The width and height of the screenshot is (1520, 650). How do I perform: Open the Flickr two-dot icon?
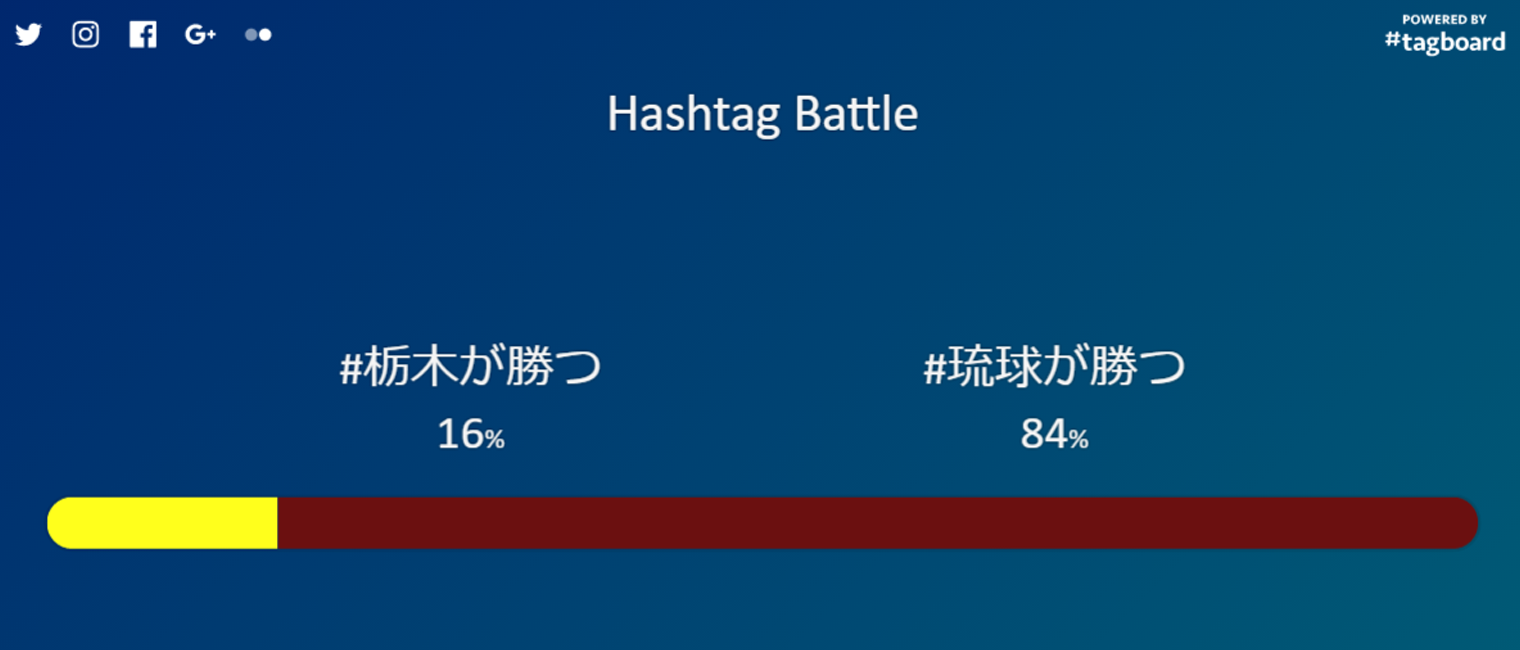pos(258,35)
